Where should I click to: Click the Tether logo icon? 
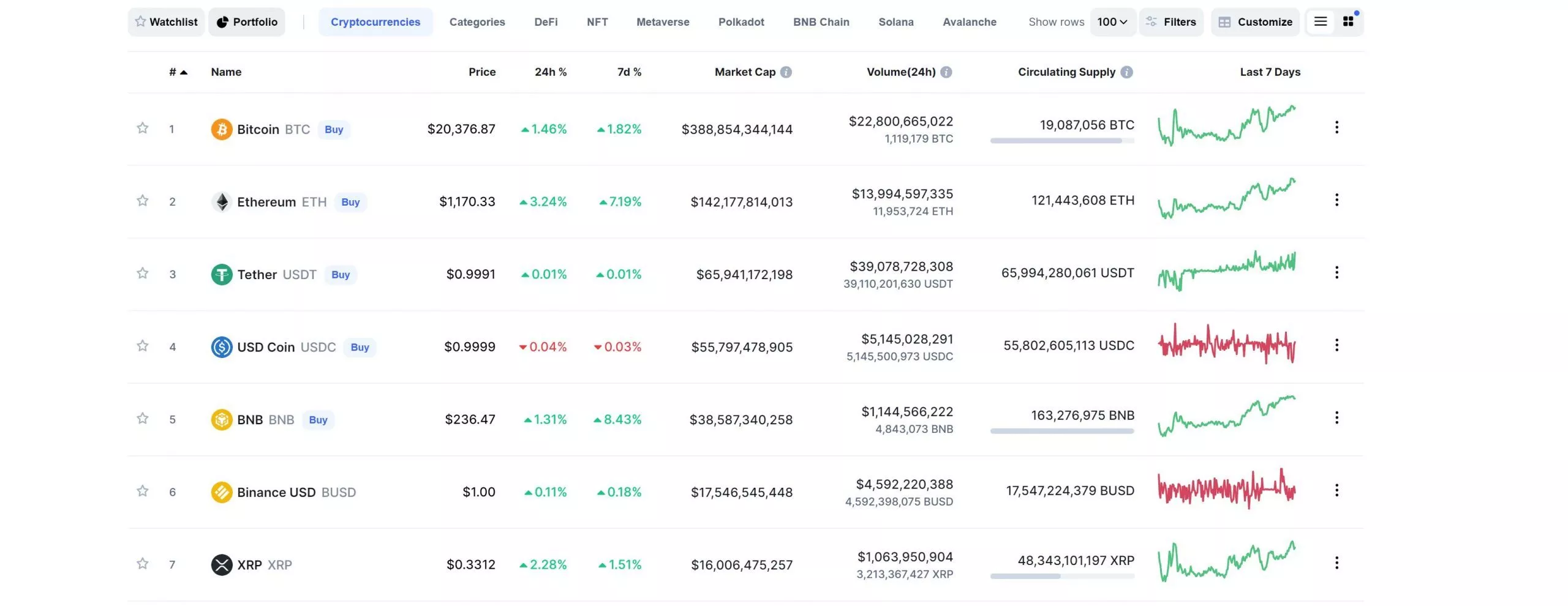(222, 274)
